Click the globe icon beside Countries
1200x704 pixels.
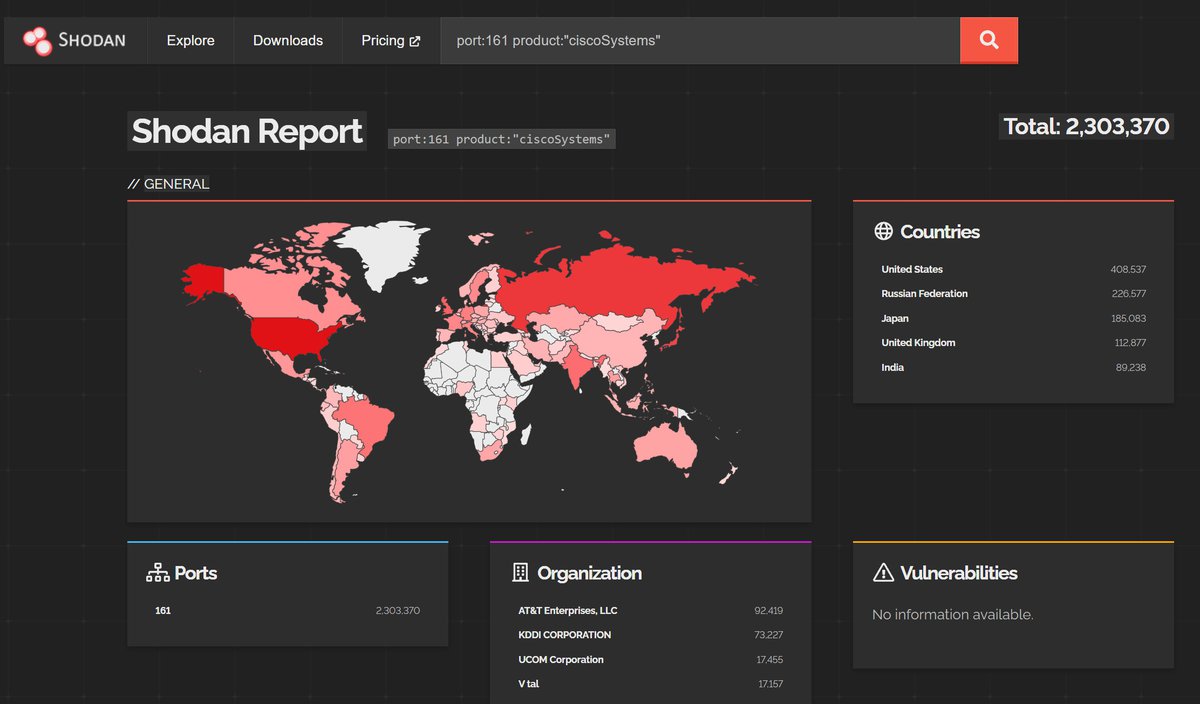point(883,232)
